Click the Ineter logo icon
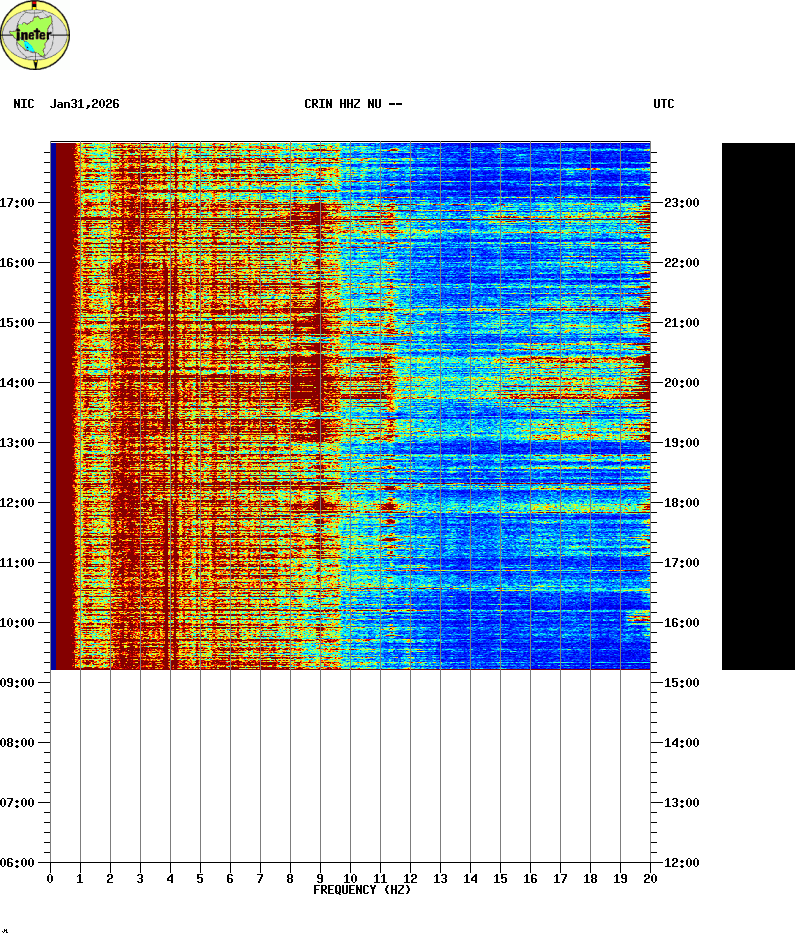The image size is (802, 942). [x=36, y=36]
